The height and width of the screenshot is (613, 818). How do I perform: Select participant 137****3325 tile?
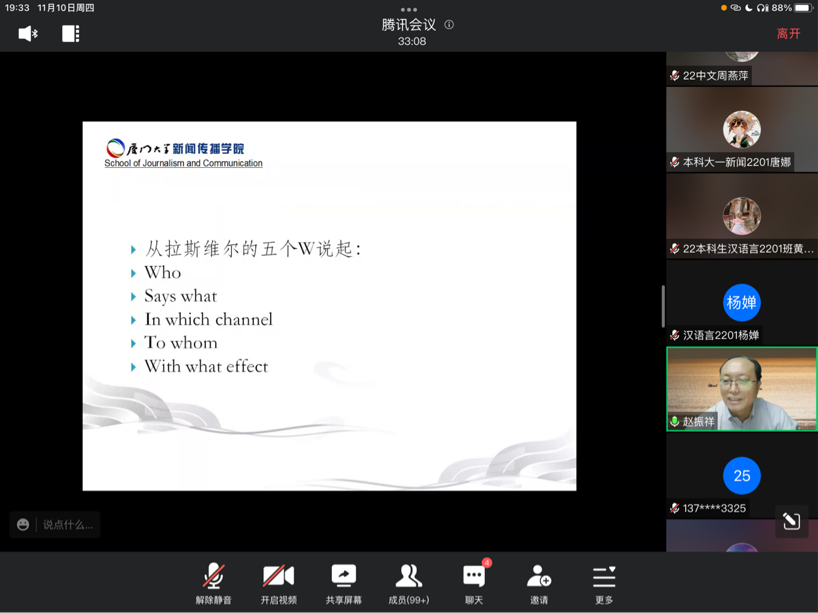(741, 477)
